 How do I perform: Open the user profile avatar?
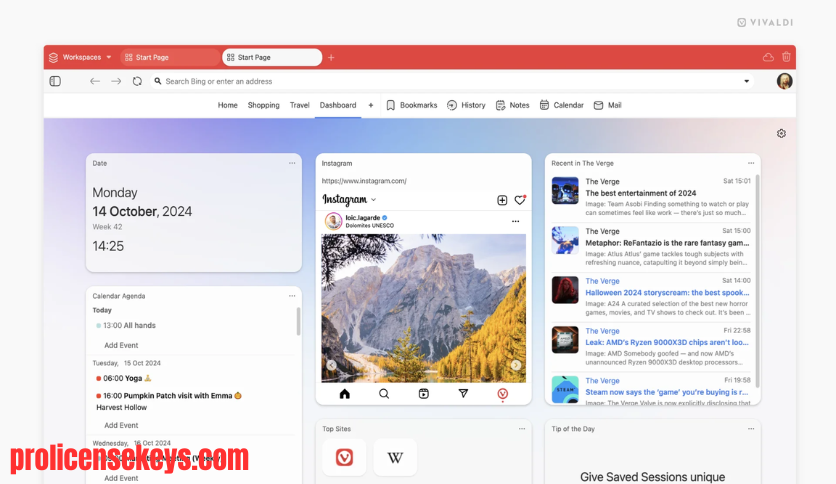(784, 81)
